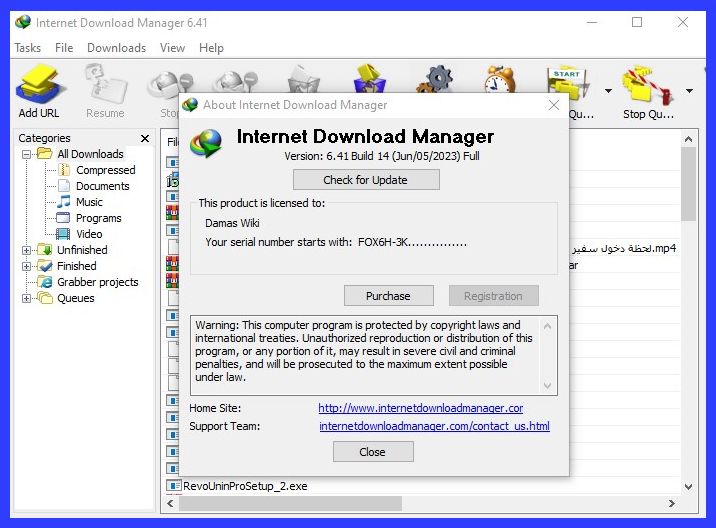Select the Finished category
The height and width of the screenshot is (528, 716).
(77, 266)
